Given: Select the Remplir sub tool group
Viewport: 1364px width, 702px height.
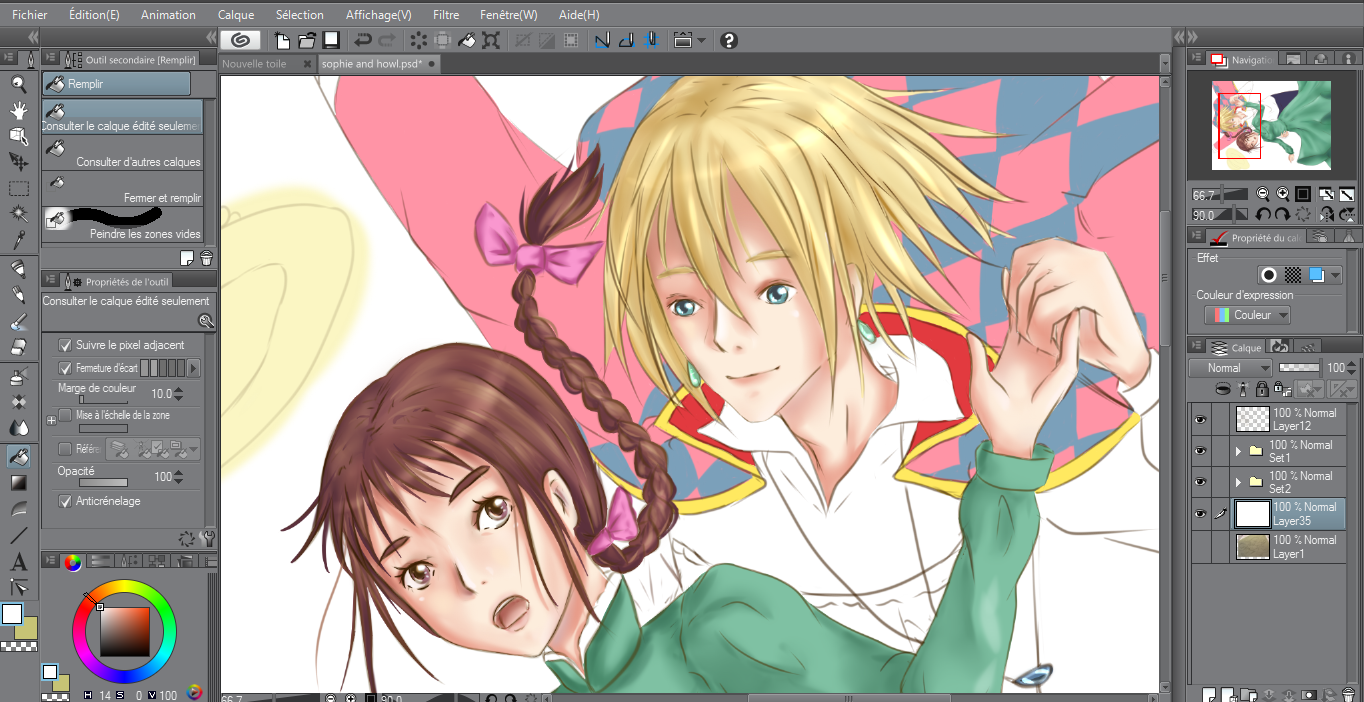Looking at the screenshot, I should point(117,84).
